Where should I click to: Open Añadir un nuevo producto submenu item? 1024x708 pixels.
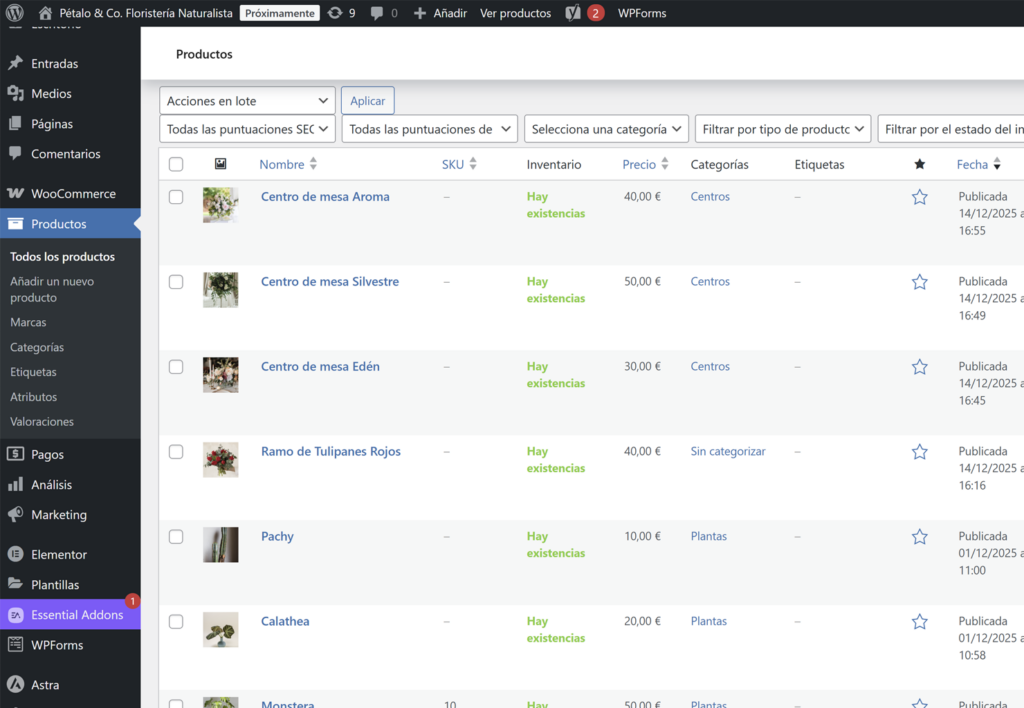tap(52, 289)
